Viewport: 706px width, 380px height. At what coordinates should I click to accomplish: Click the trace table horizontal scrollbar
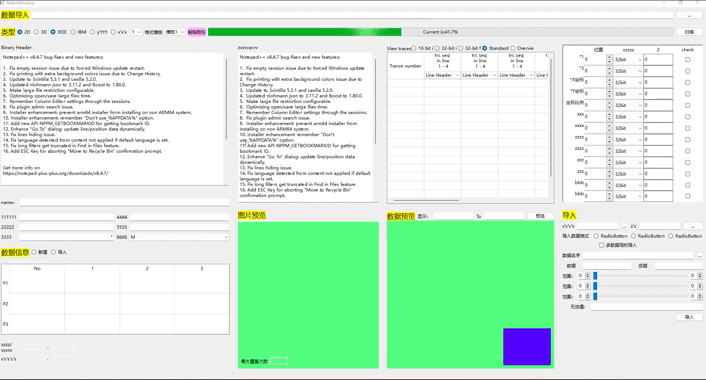click(x=426, y=200)
